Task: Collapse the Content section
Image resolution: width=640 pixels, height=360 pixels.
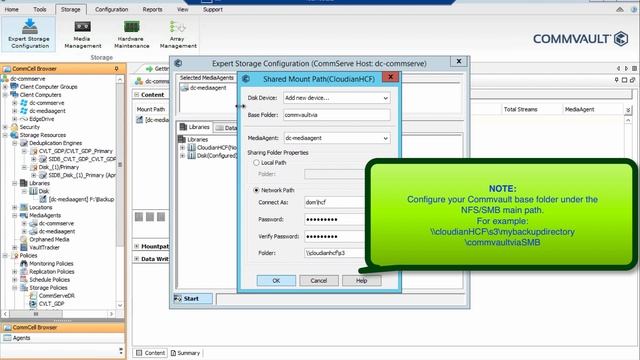Action: point(137,95)
